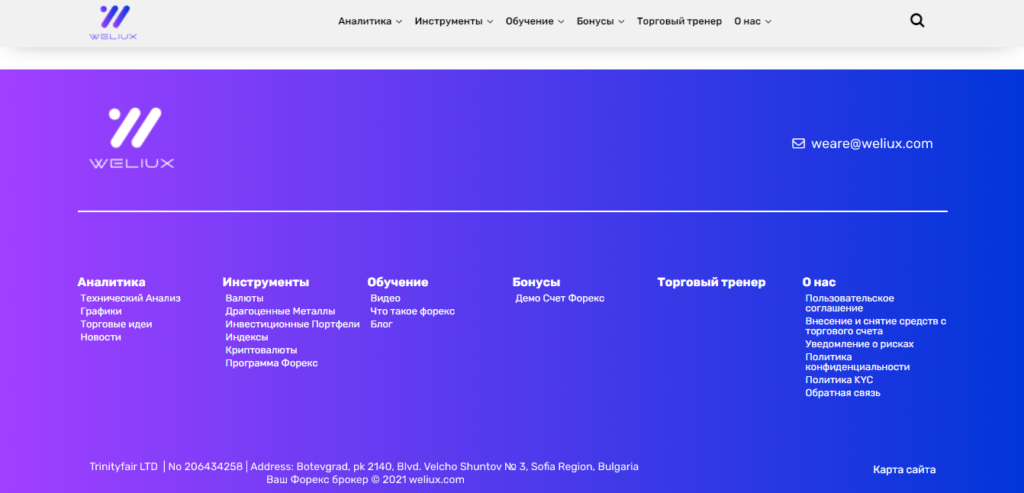Click the envelope icon beside the email address

point(798,143)
